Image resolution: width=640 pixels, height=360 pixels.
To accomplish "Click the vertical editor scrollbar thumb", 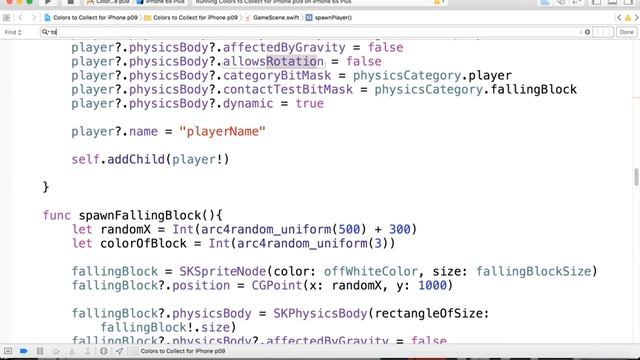I will click(x=636, y=177).
